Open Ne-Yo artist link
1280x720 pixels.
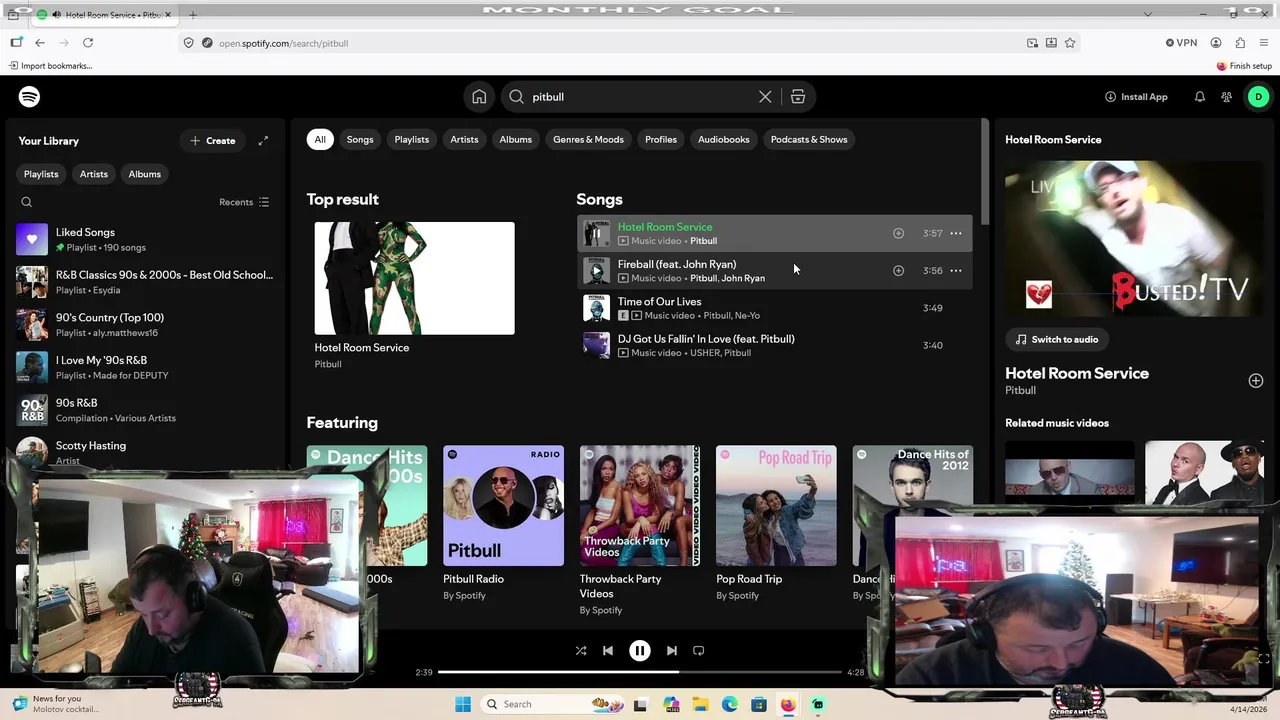coord(748,316)
